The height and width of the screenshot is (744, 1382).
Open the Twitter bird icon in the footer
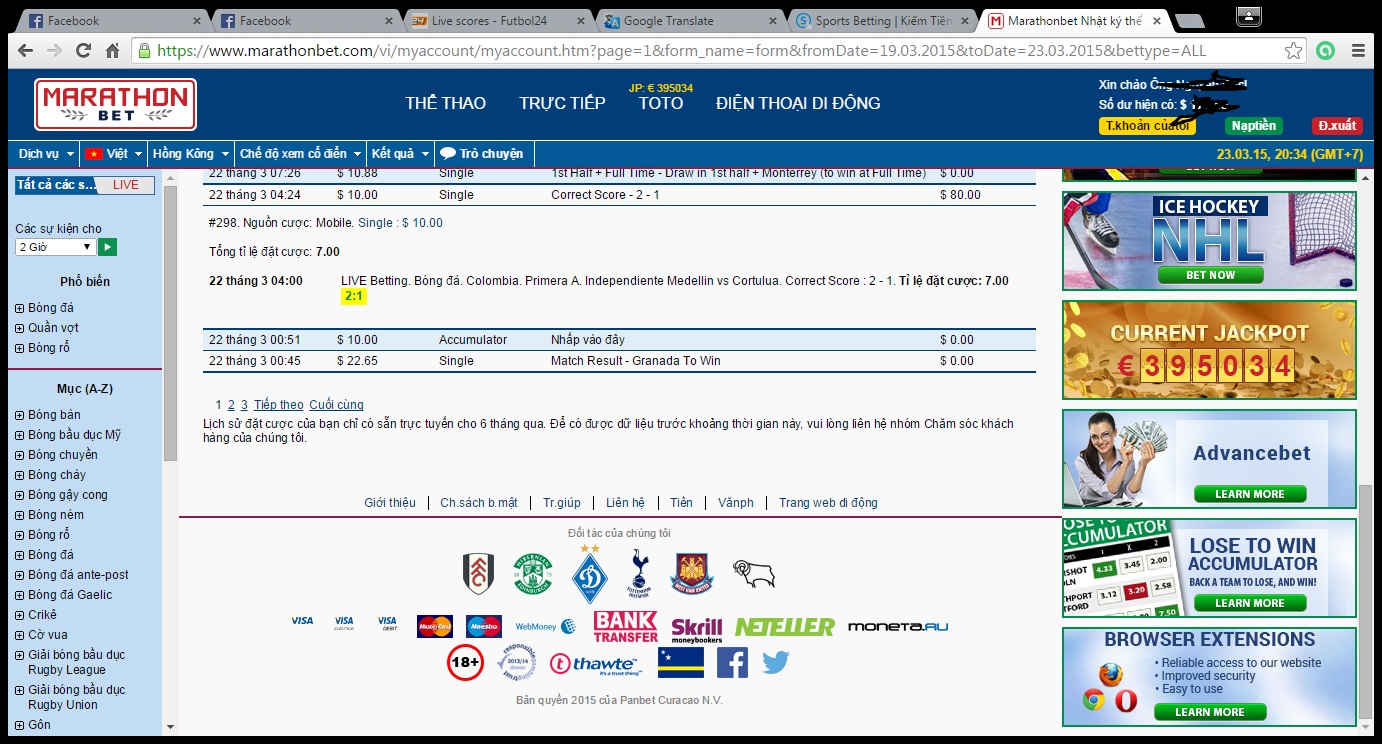pyautogui.click(x=776, y=663)
